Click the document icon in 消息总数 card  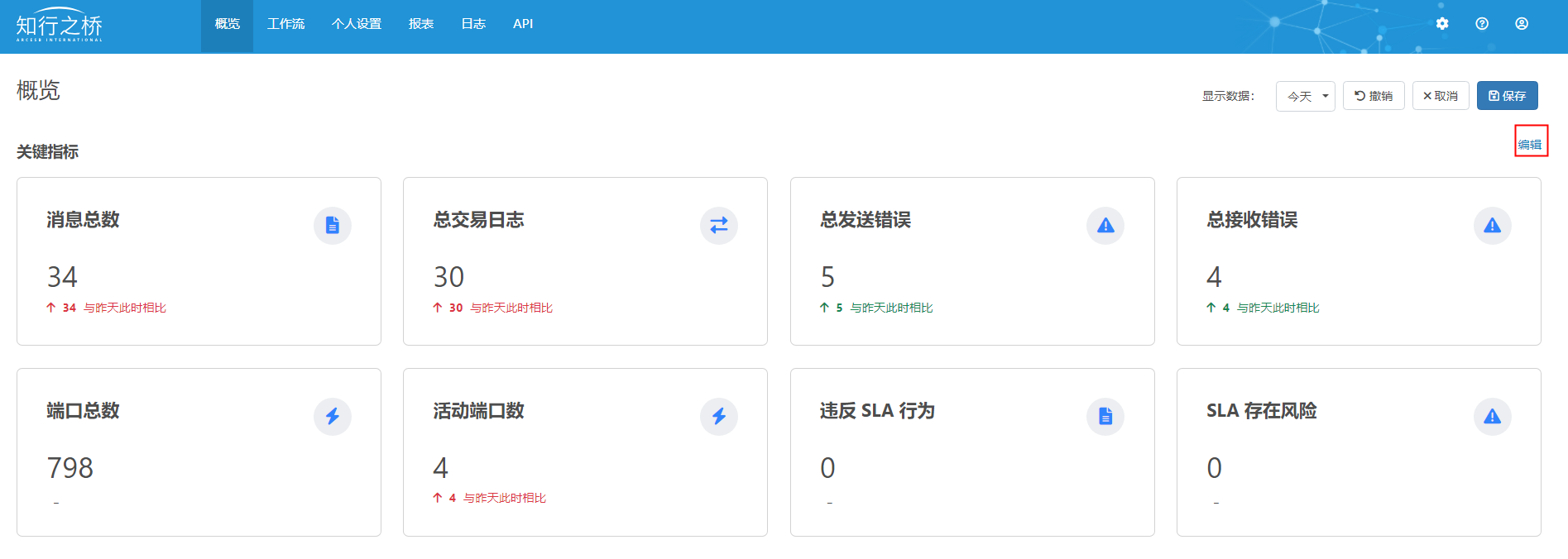(333, 225)
